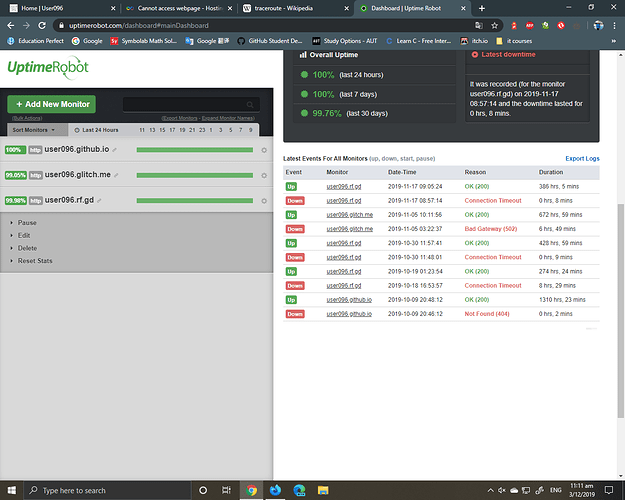Click the gear icon beside user096.rf.gd
The image size is (625, 500).
tap(264, 200)
